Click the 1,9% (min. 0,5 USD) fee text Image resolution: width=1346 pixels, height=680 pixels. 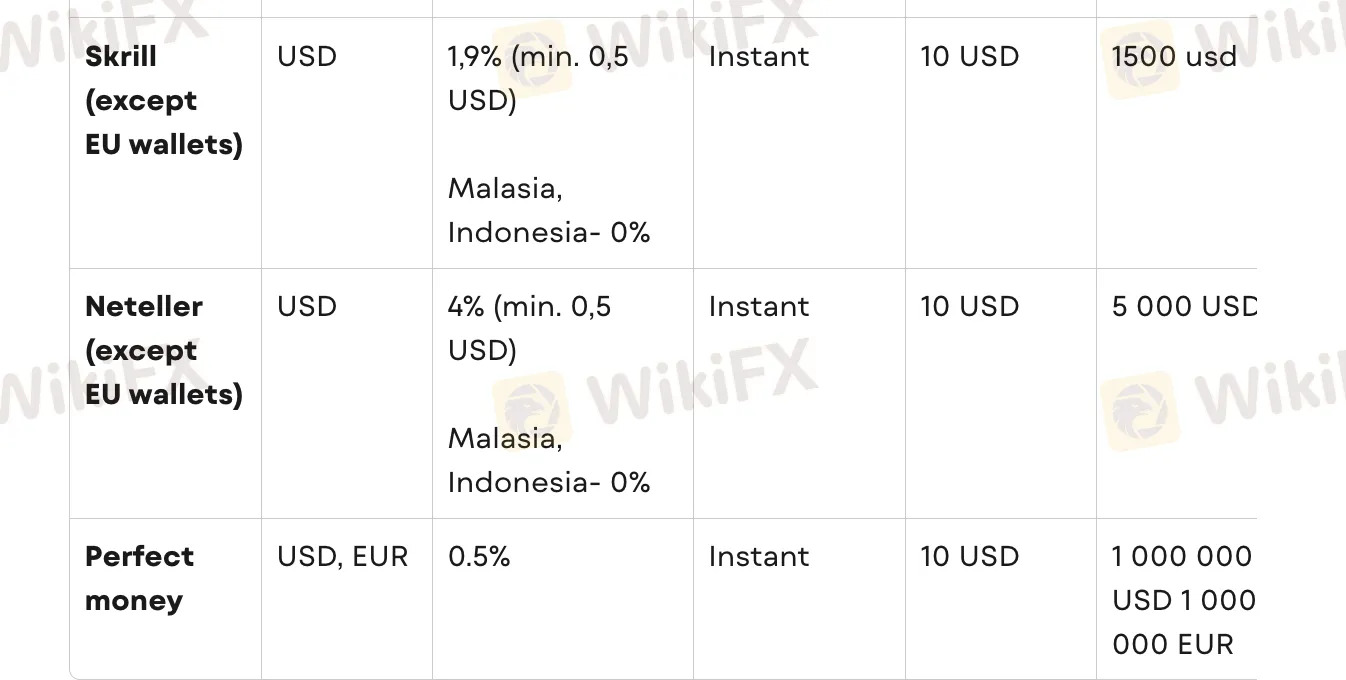pyautogui.click(x=539, y=79)
